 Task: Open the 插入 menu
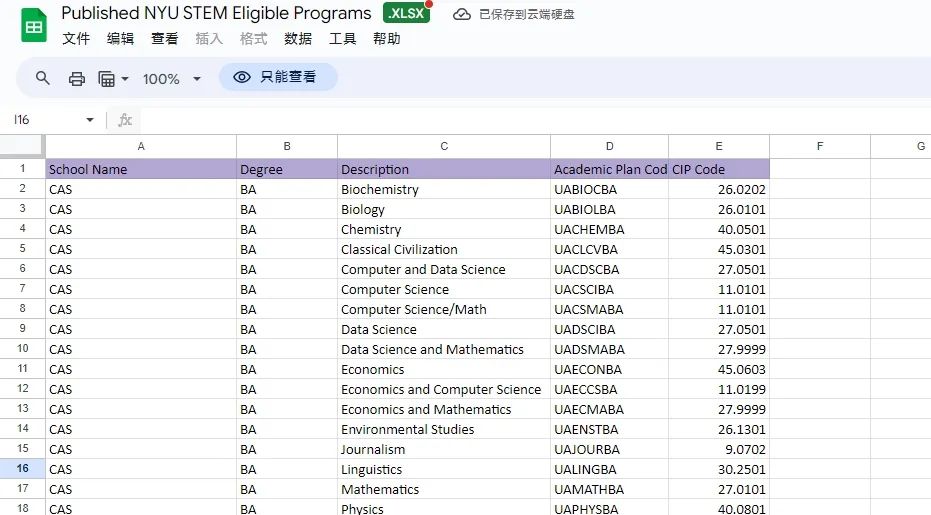click(x=209, y=39)
